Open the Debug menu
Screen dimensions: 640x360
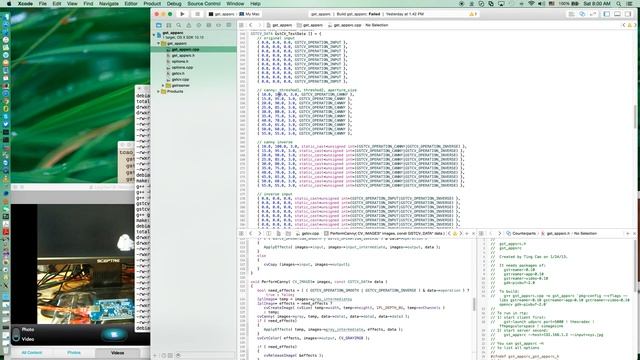[174, 3]
